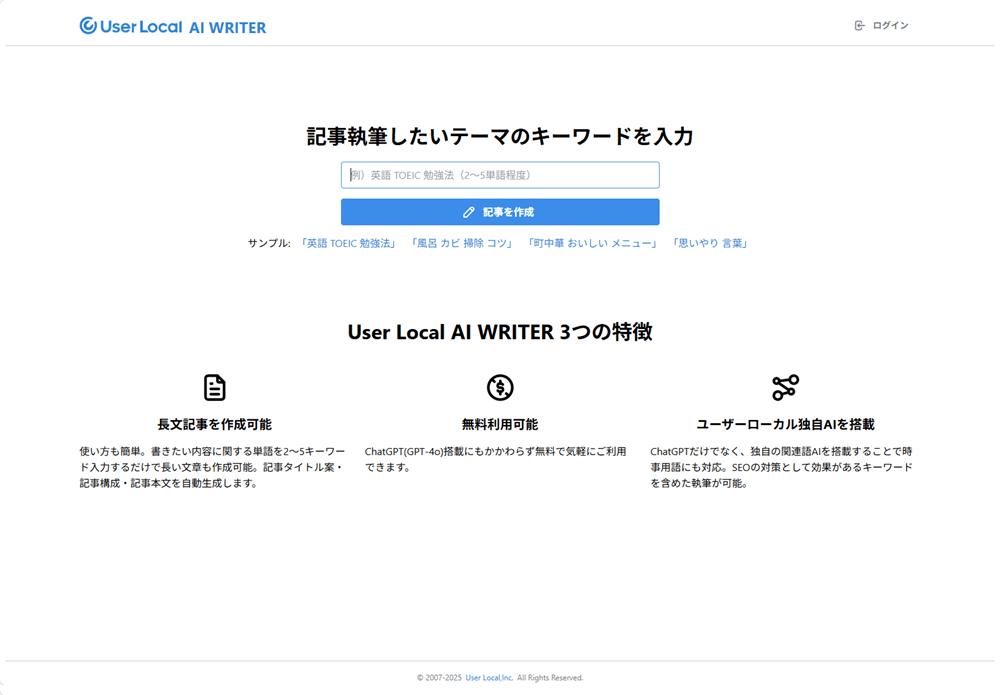Click the description starting ChatGPTだけでなく
Viewport: 1000px width, 695px height.
[x=781, y=467]
